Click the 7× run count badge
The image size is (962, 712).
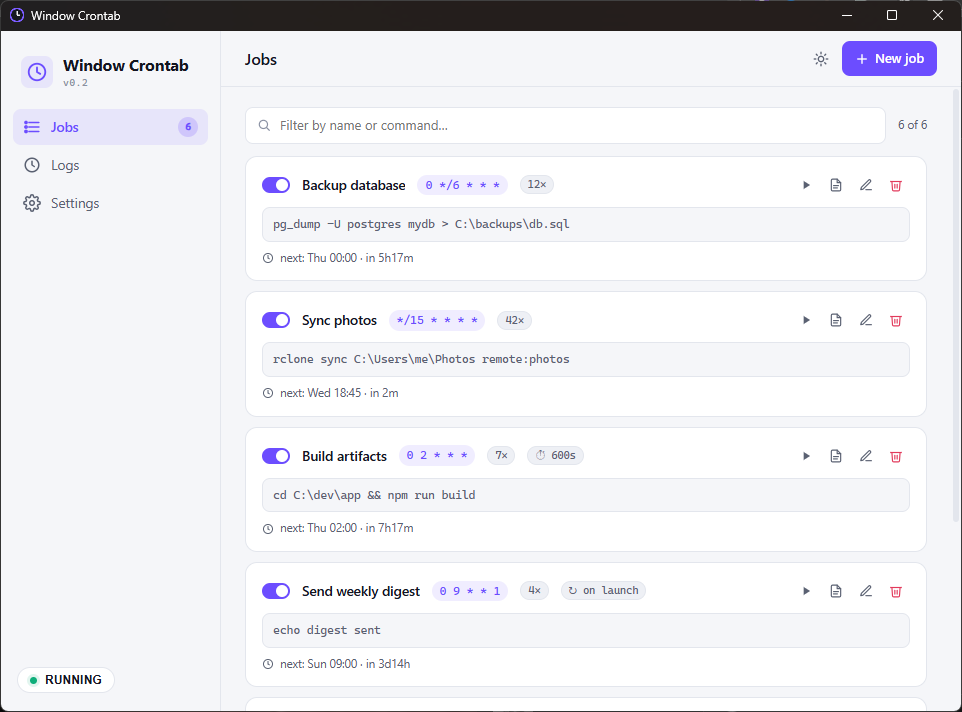click(x=501, y=456)
